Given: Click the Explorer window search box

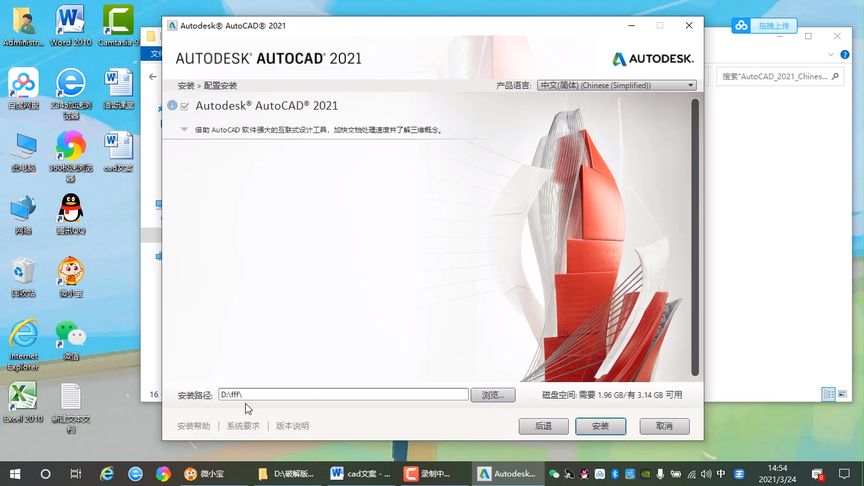Looking at the screenshot, I should [780, 77].
